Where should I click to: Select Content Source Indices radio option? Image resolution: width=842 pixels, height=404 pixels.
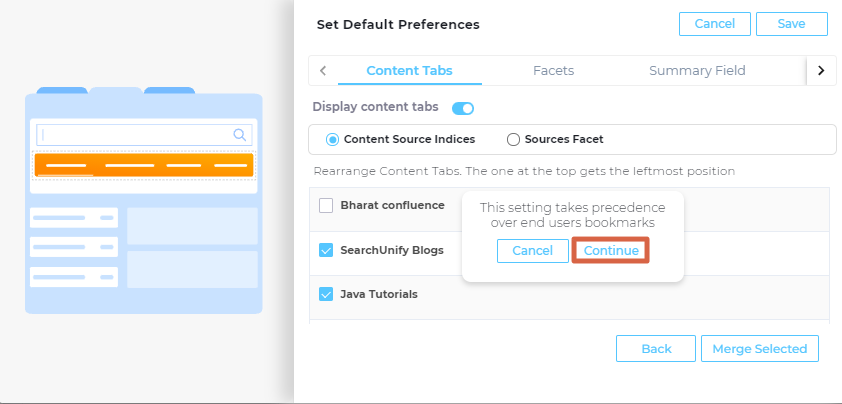point(333,140)
